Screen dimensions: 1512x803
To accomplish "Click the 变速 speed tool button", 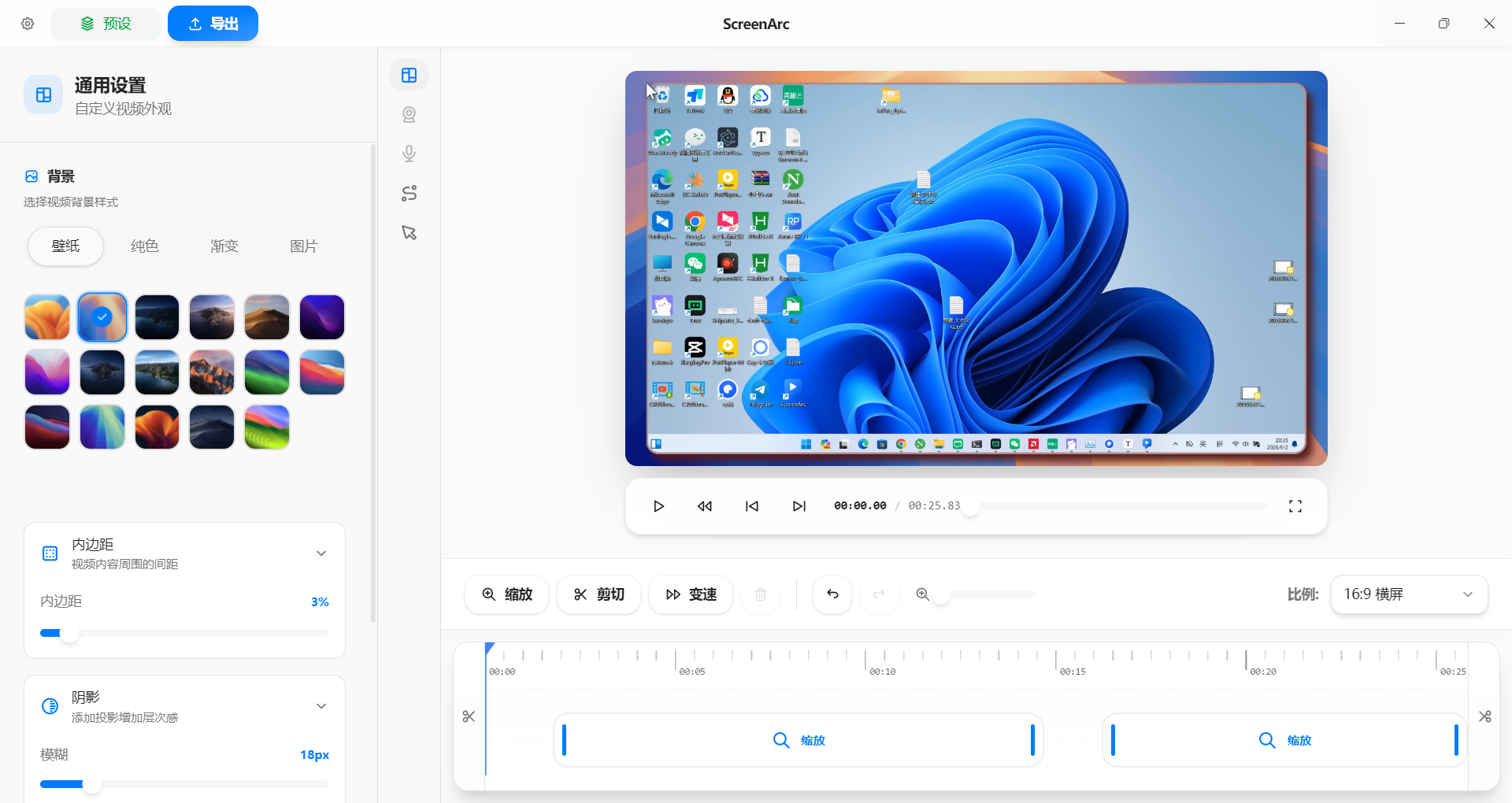I will point(691,594).
